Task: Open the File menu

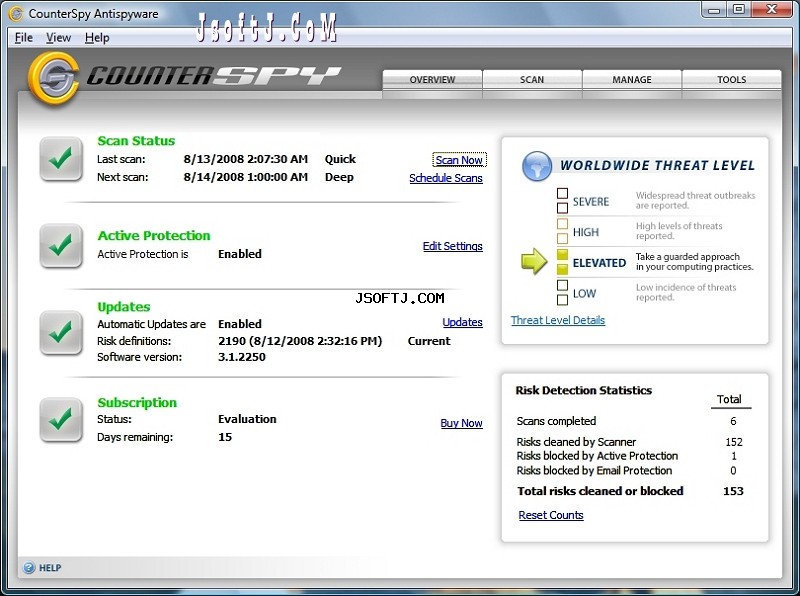Action: (23, 38)
